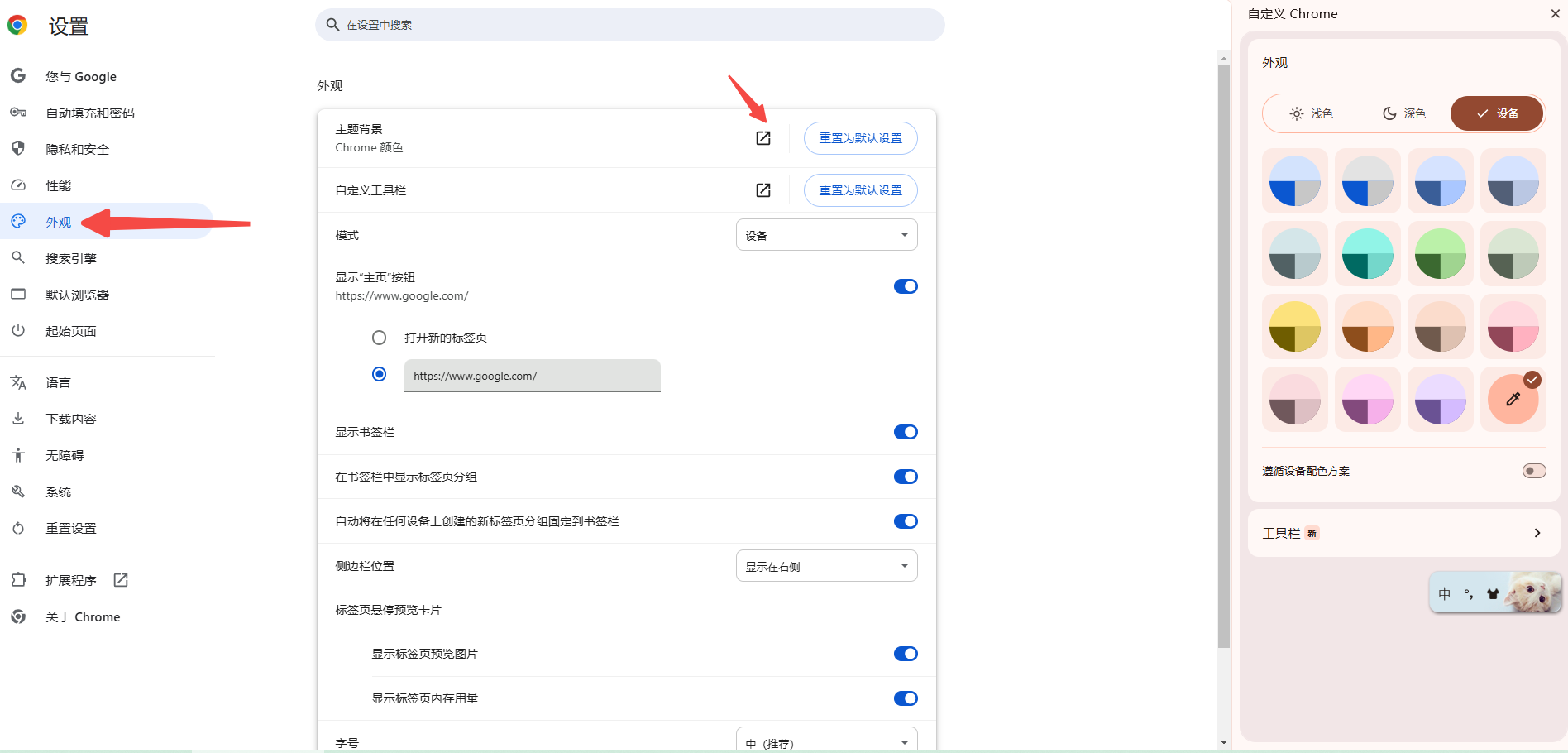1568x753 pixels.
Task: Click the key icon for 自动填充和密码
Action: [x=18, y=113]
